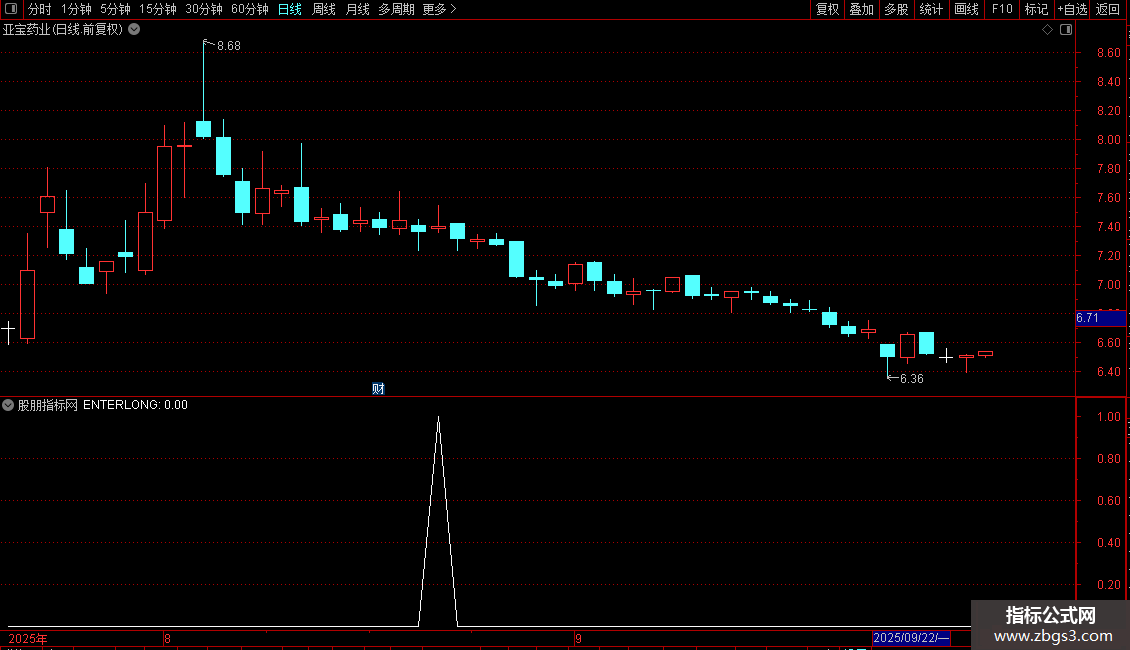
Task: Toggle the sidebar panel icon at top-left
Action: click(x=11, y=9)
